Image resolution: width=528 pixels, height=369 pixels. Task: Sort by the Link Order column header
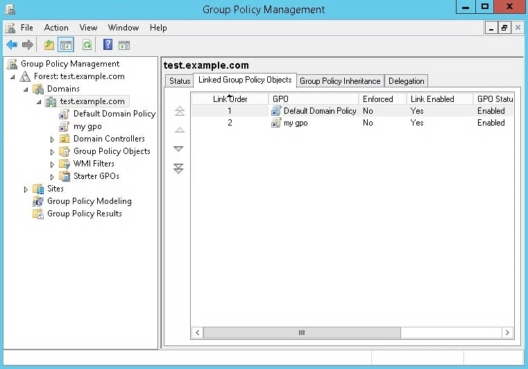pyautogui.click(x=230, y=99)
